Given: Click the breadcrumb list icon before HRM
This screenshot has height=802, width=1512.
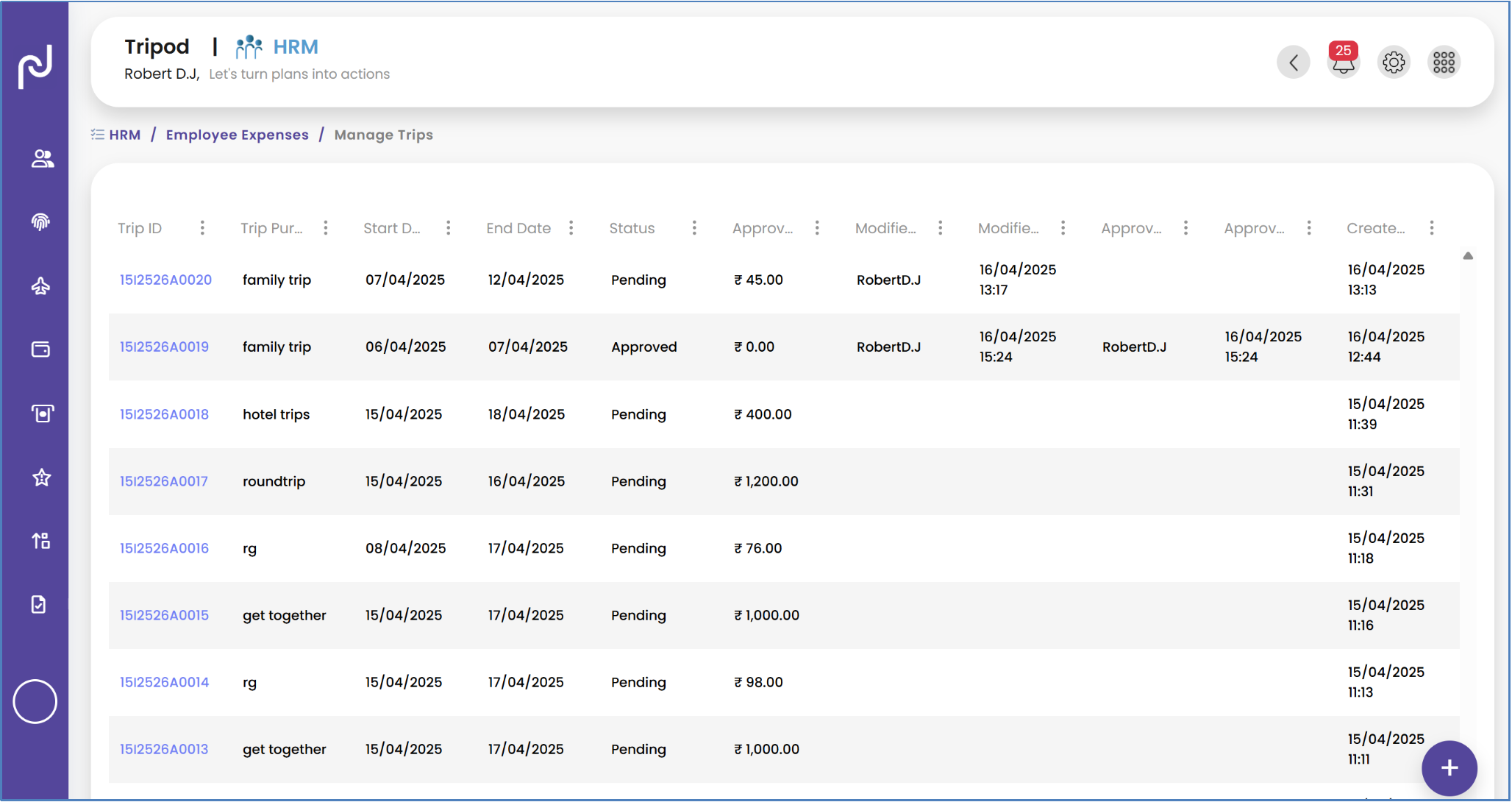Looking at the screenshot, I should click(x=97, y=135).
